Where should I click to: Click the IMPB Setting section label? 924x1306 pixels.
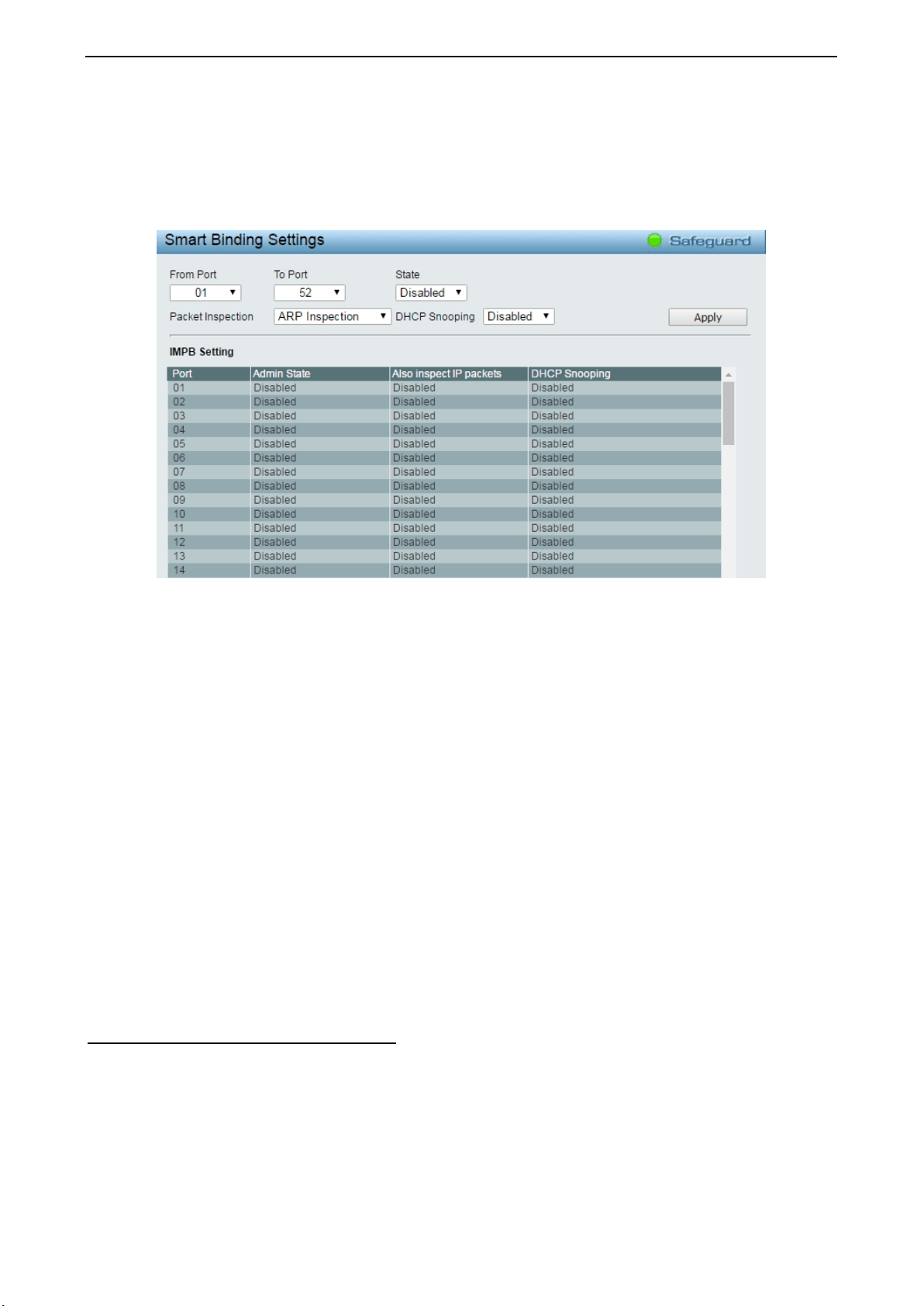(x=202, y=352)
